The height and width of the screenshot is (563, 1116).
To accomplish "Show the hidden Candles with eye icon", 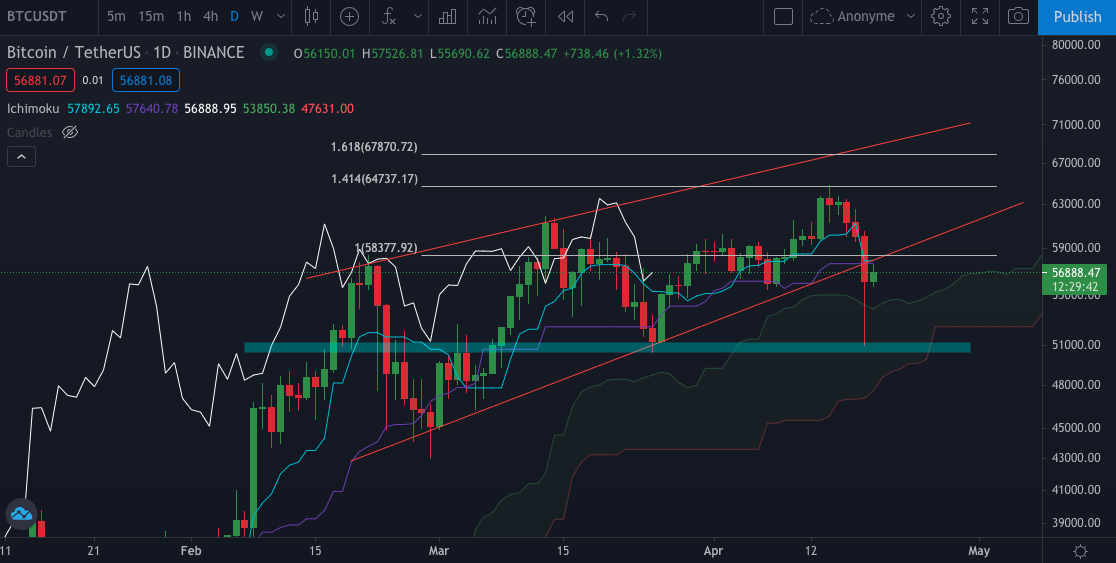I will (x=69, y=132).
